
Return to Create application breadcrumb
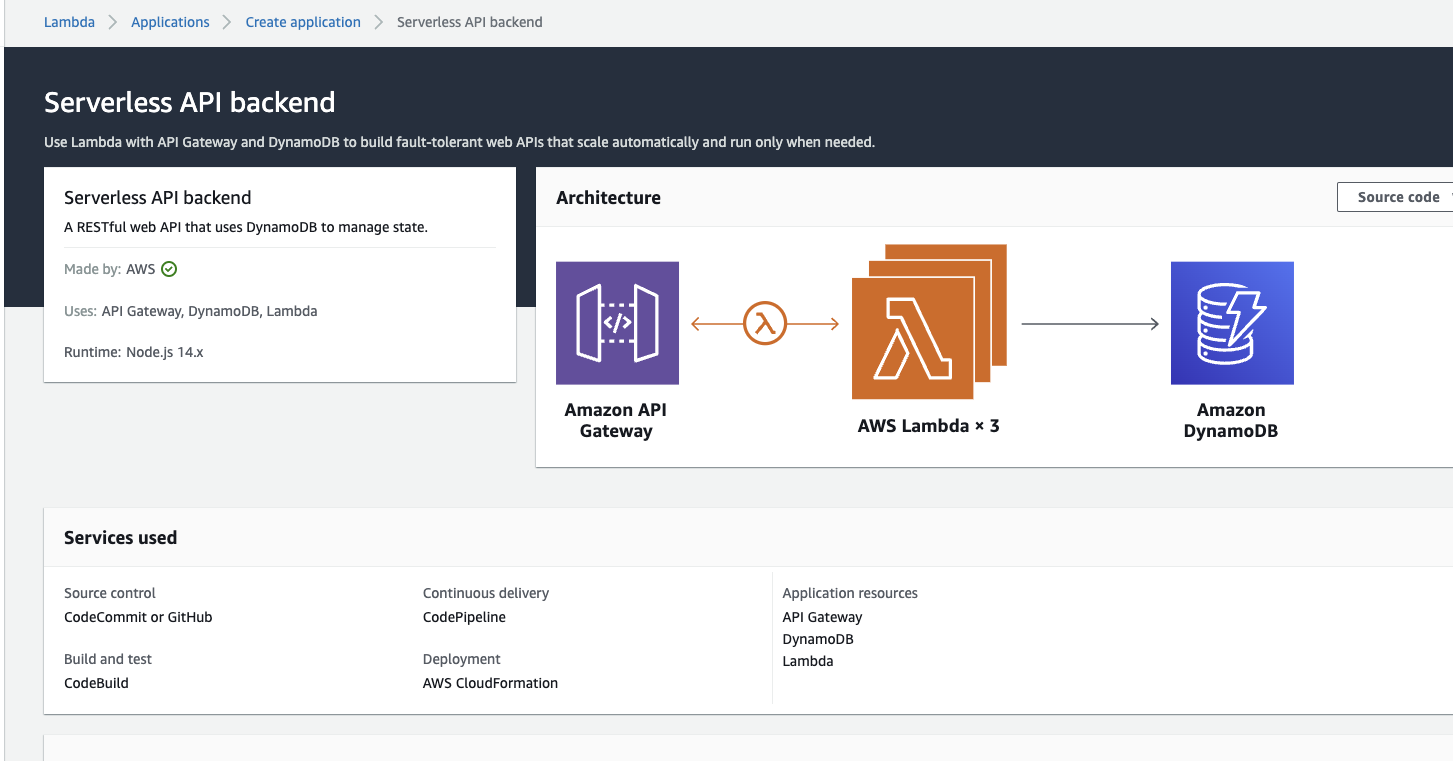(x=303, y=22)
